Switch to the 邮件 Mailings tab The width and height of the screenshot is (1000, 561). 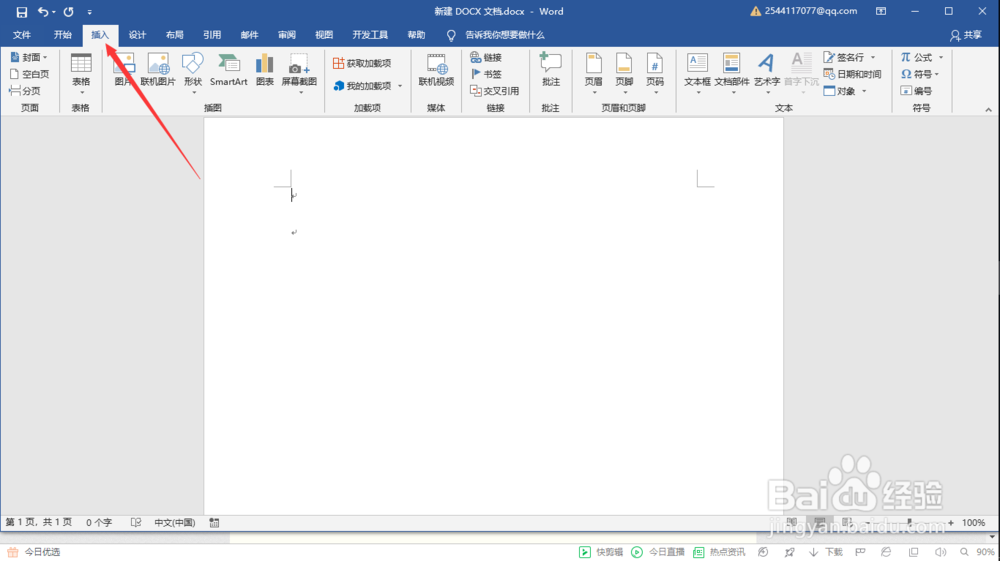click(249, 35)
